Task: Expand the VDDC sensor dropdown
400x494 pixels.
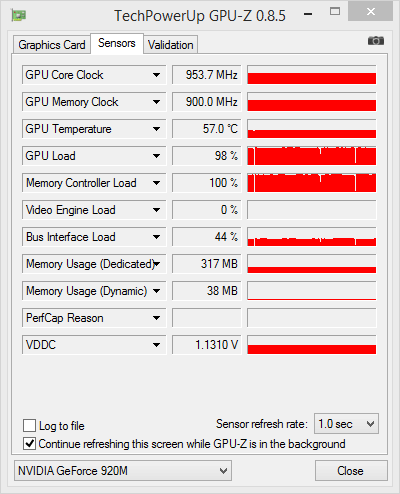Action: coord(156,345)
